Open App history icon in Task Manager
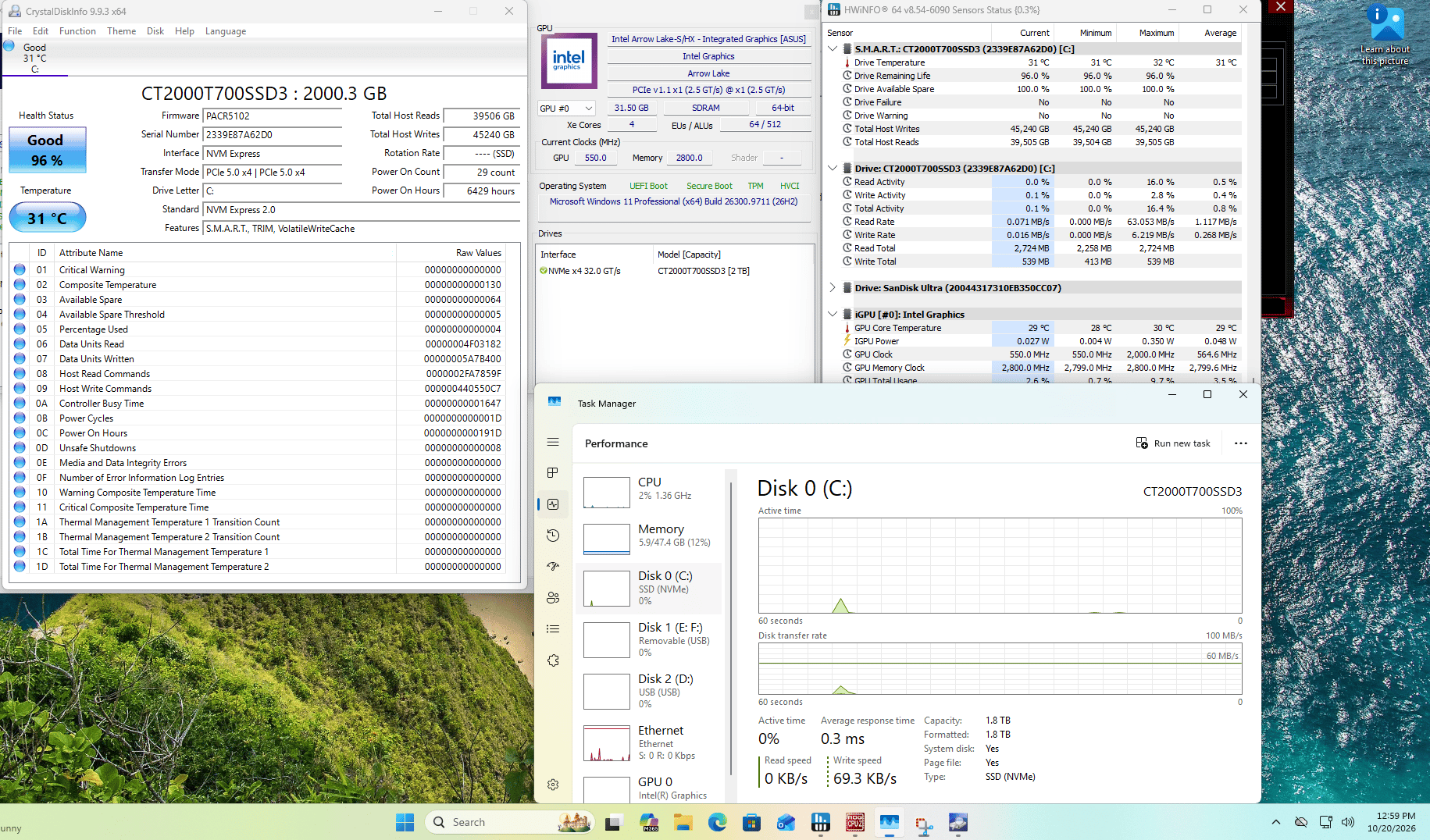This screenshot has width=1430, height=840. pyautogui.click(x=553, y=536)
